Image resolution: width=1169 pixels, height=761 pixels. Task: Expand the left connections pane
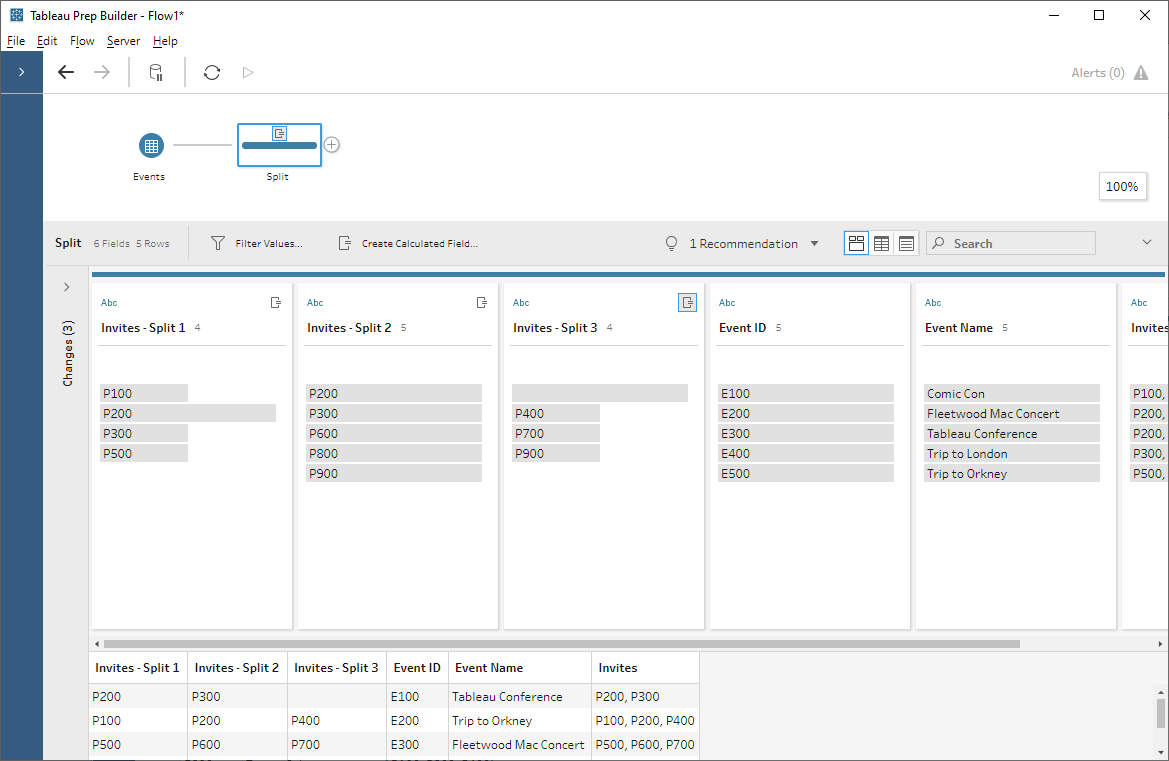(x=22, y=72)
